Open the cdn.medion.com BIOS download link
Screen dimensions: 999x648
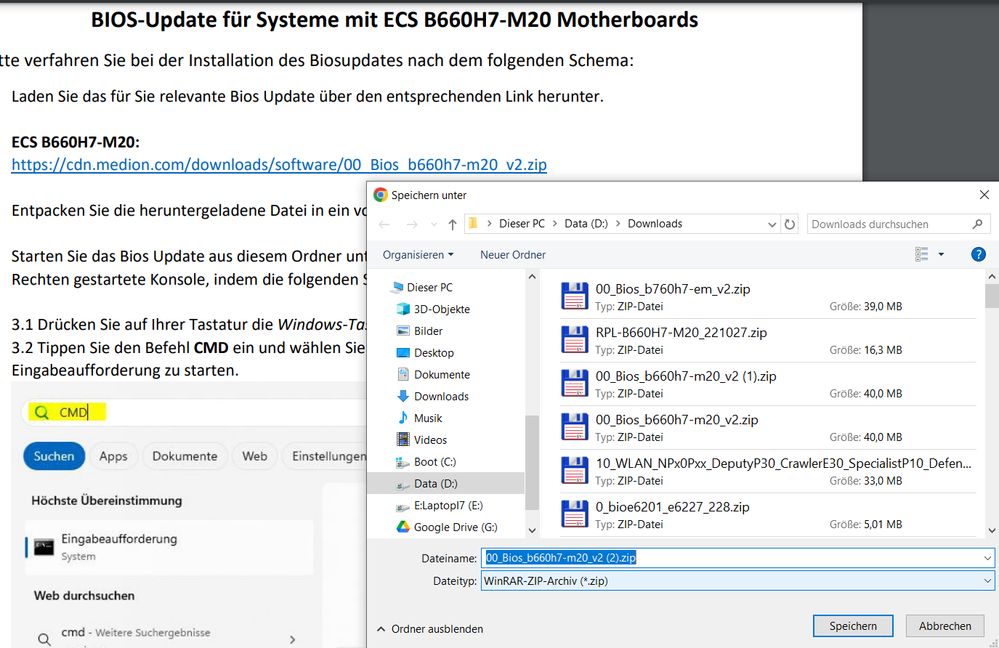point(279,165)
